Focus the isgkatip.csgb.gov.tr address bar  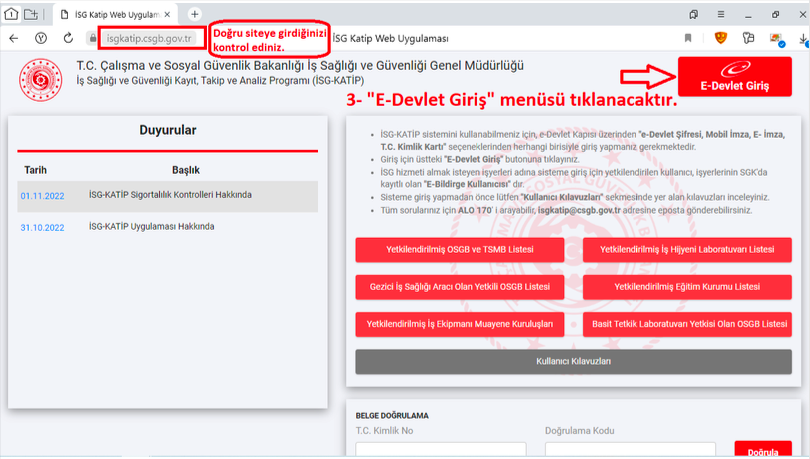coord(152,38)
